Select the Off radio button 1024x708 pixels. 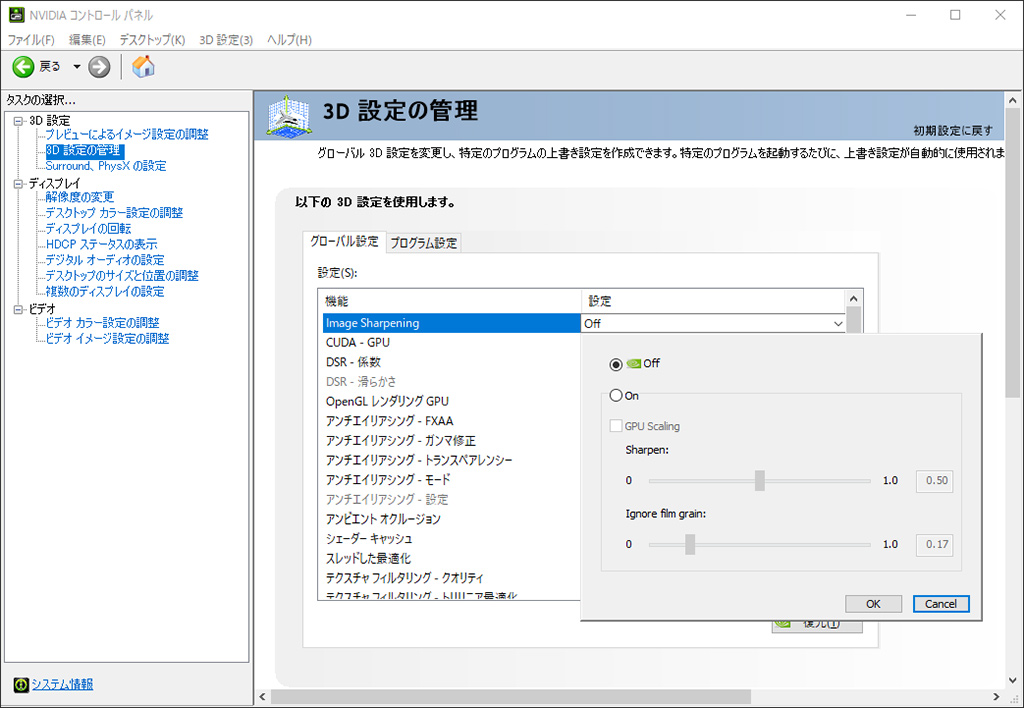click(615, 364)
